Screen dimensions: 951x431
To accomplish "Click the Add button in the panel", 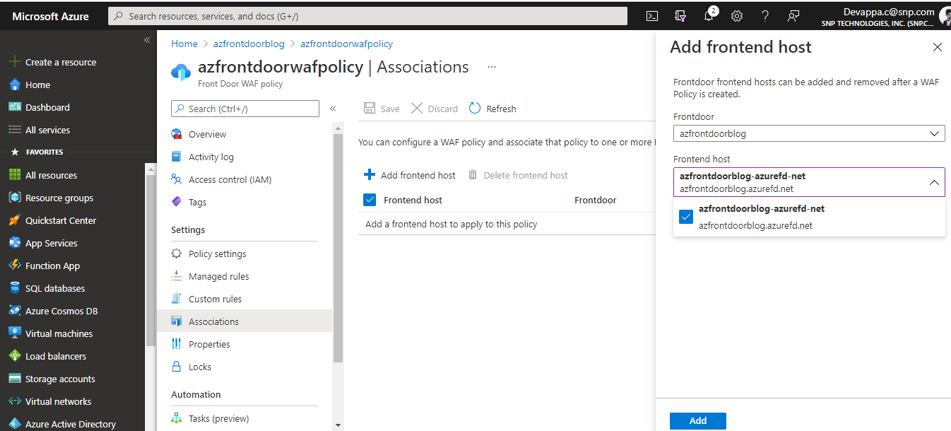I will 697,420.
